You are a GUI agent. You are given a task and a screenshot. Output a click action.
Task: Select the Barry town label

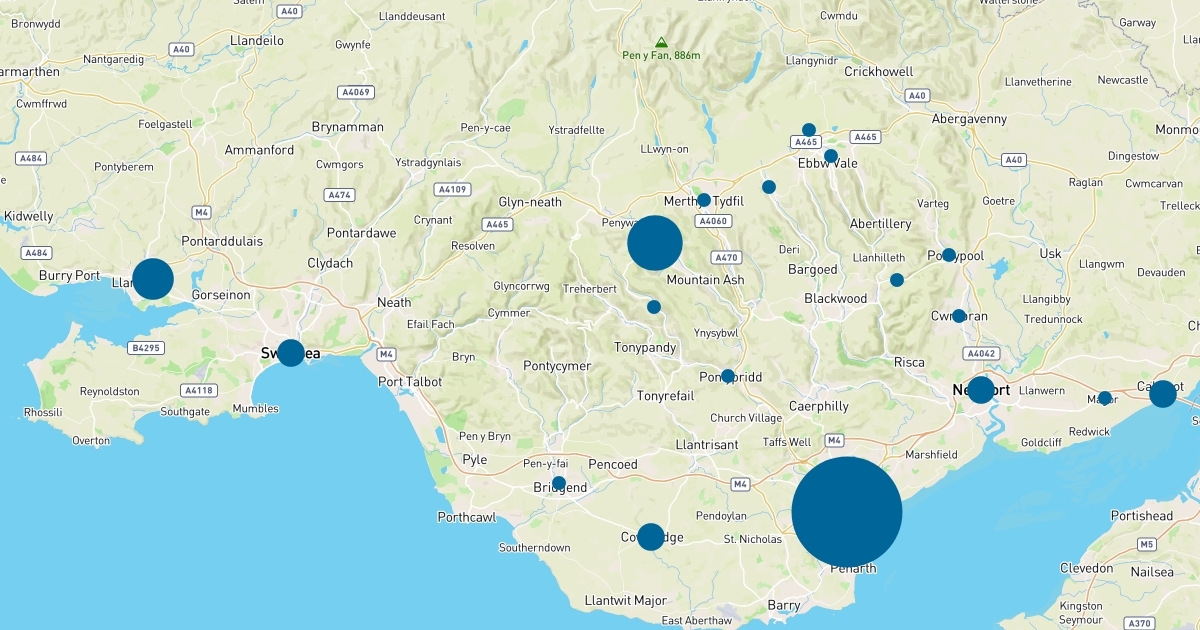pos(784,605)
